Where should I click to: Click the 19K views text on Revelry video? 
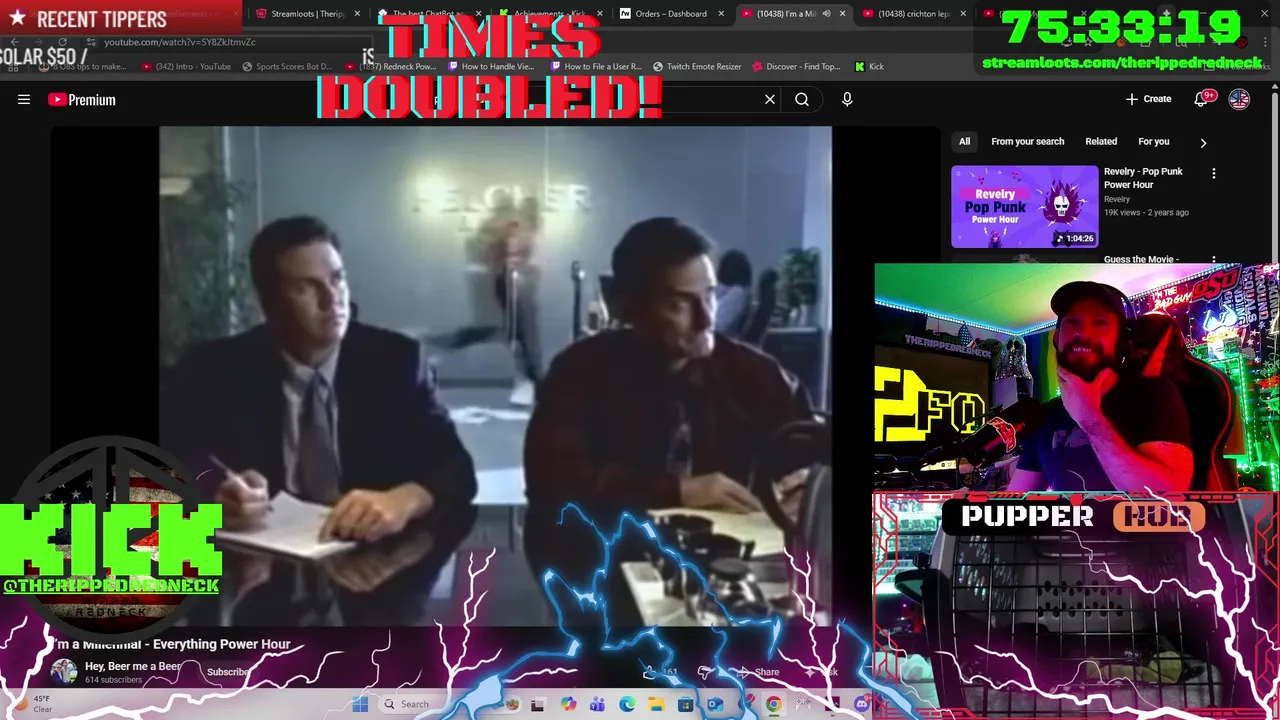click(1122, 212)
